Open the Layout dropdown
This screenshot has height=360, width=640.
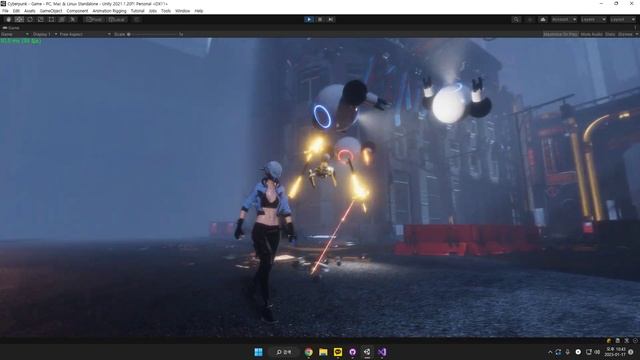tap(622, 19)
